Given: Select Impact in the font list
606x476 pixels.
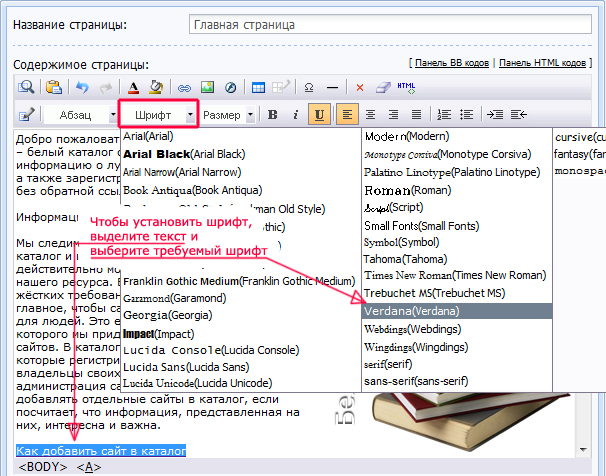Looking at the screenshot, I should (158, 334).
